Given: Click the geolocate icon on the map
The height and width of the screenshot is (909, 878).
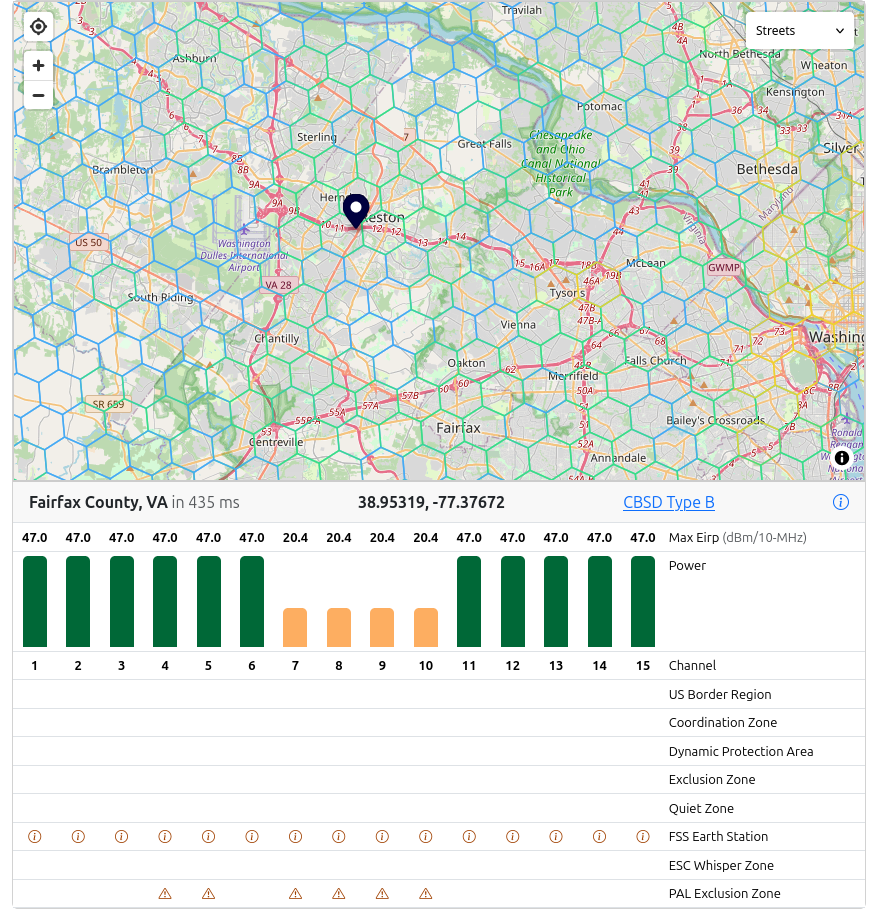Looking at the screenshot, I should [x=38, y=26].
